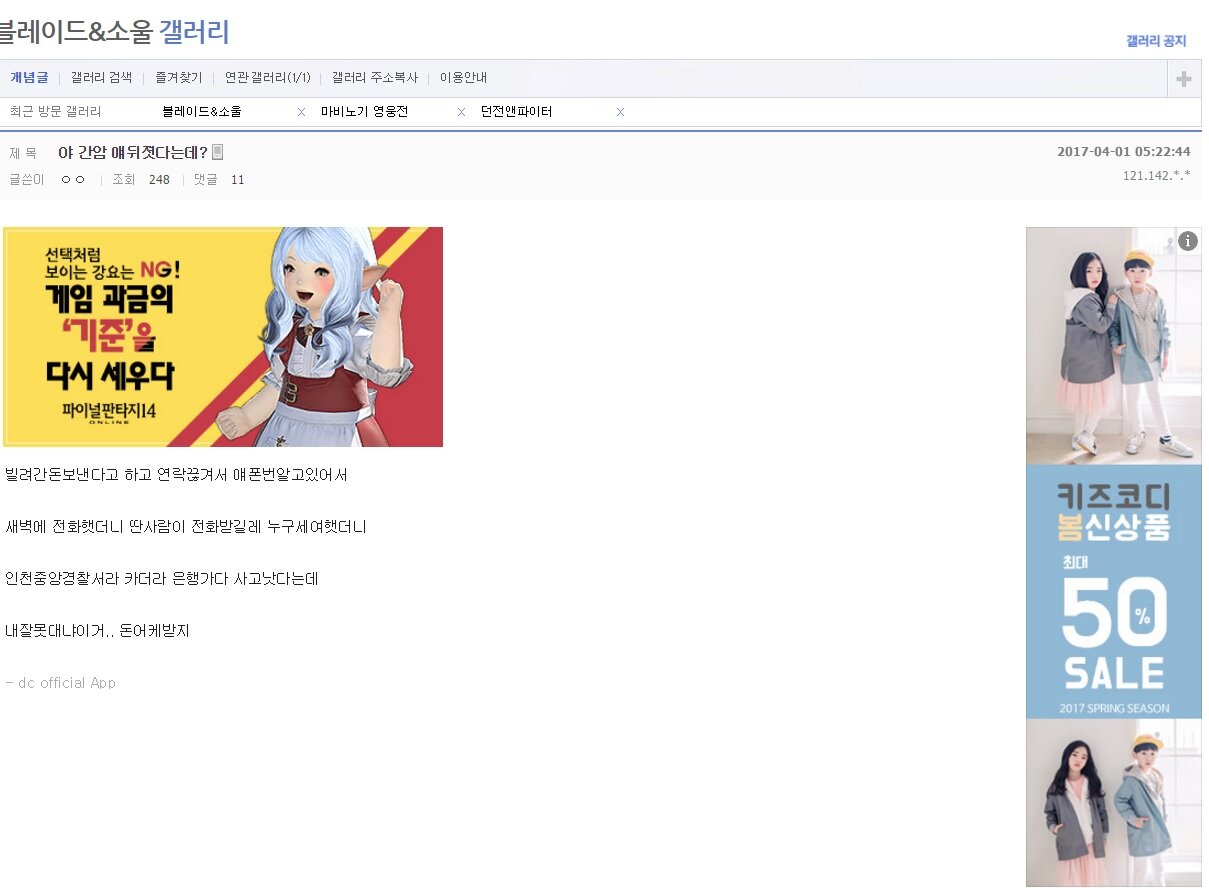Open the ad info icon on the Kids Codi banner
This screenshot has height=888, width=1209.
(x=1188, y=240)
